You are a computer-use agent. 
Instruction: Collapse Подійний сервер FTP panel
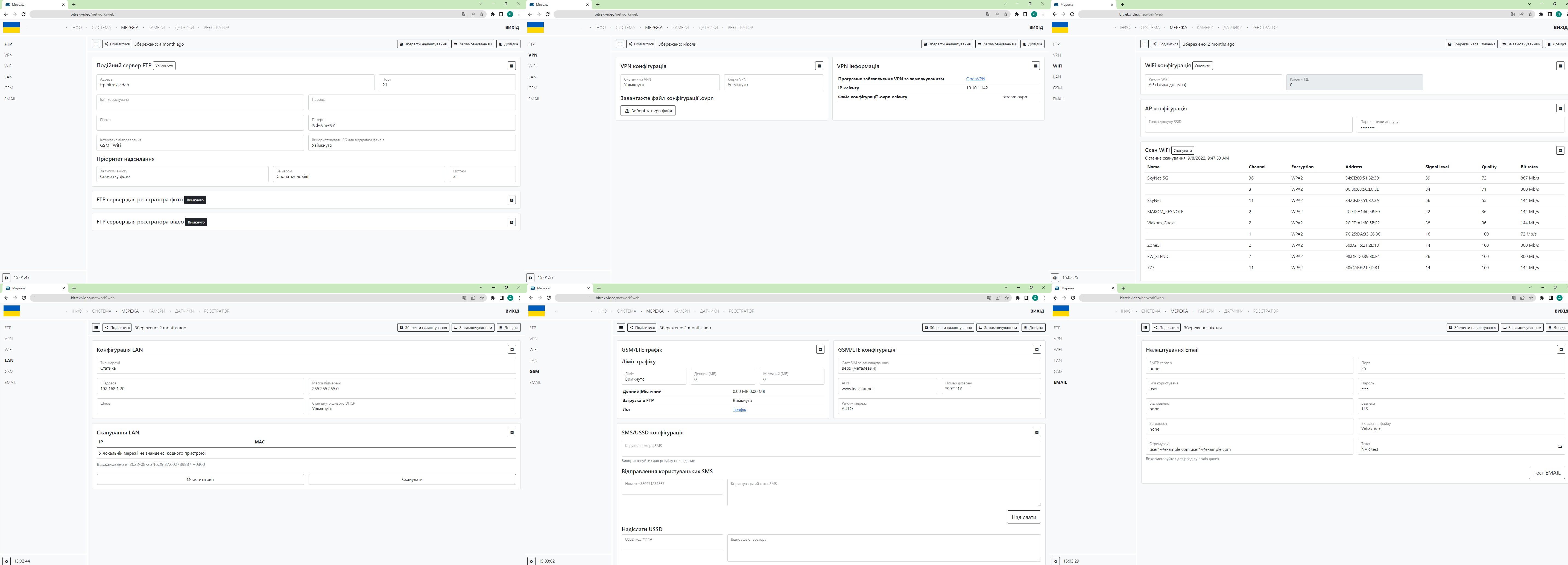[x=512, y=66]
